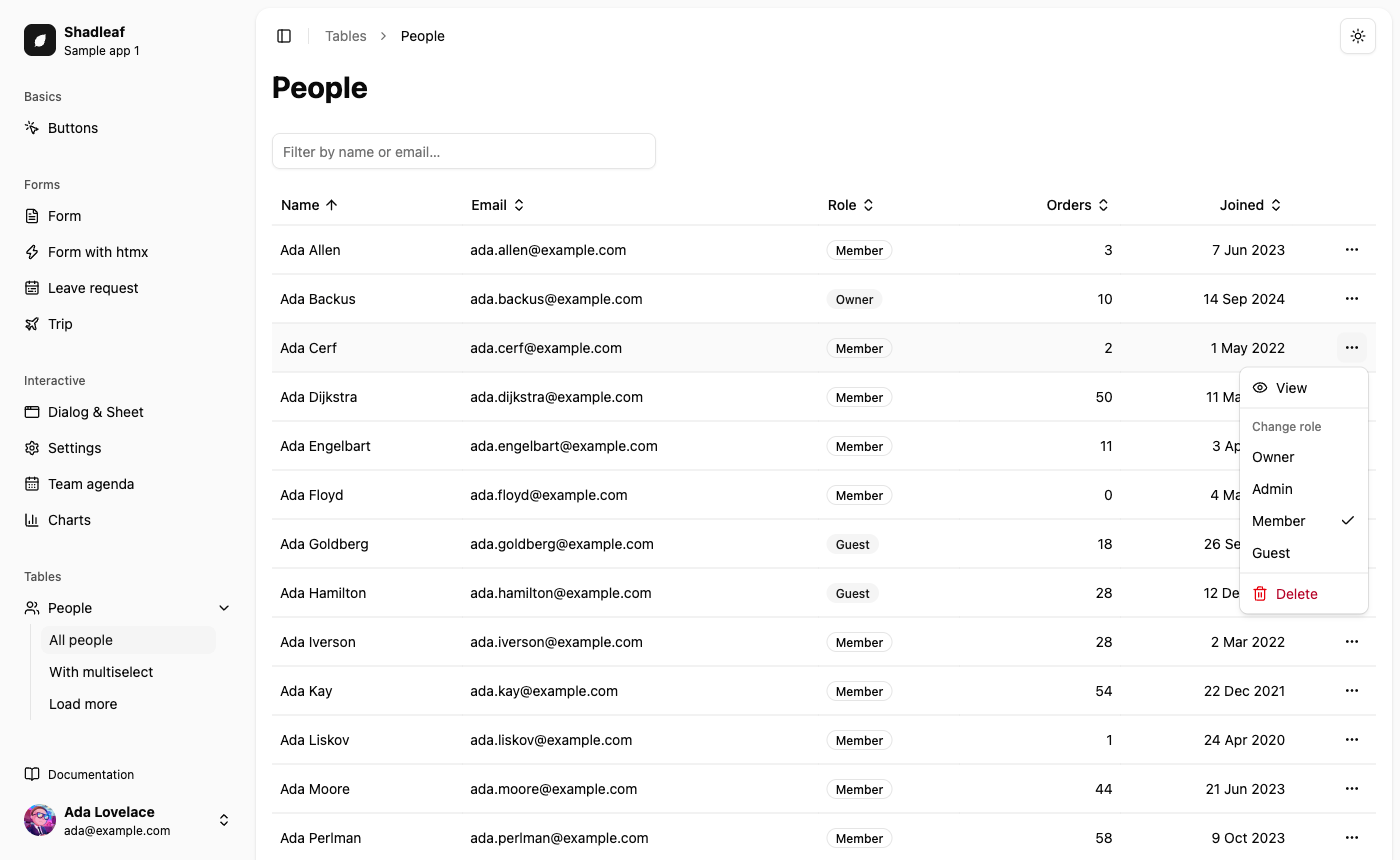Switch theme with the sun icon
This screenshot has height=860, width=1400.
point(1358,36)
